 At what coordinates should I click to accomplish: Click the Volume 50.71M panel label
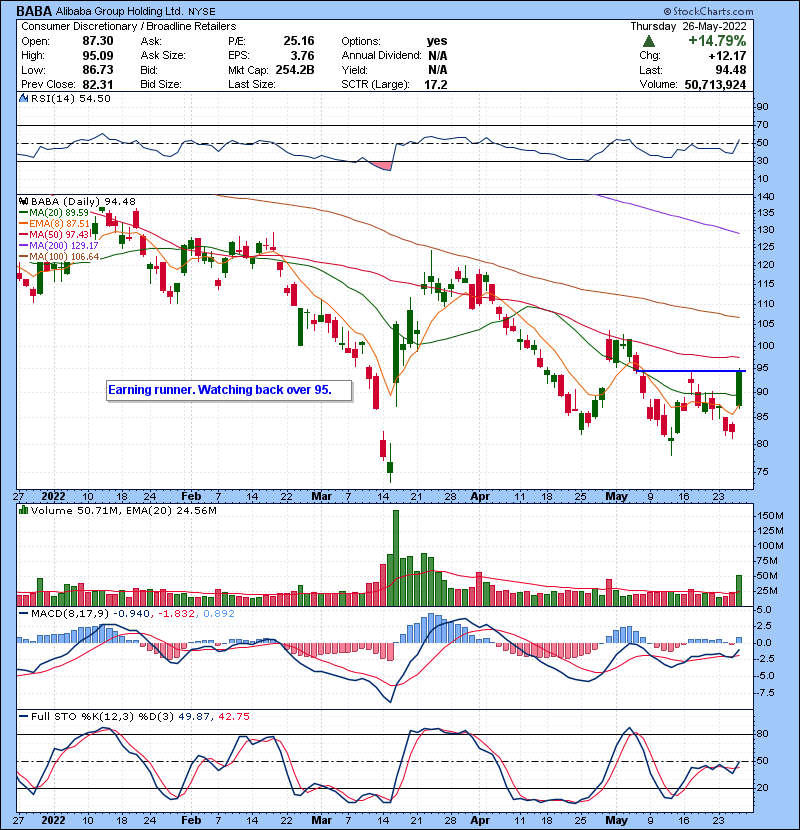click(x=76, y=510)
